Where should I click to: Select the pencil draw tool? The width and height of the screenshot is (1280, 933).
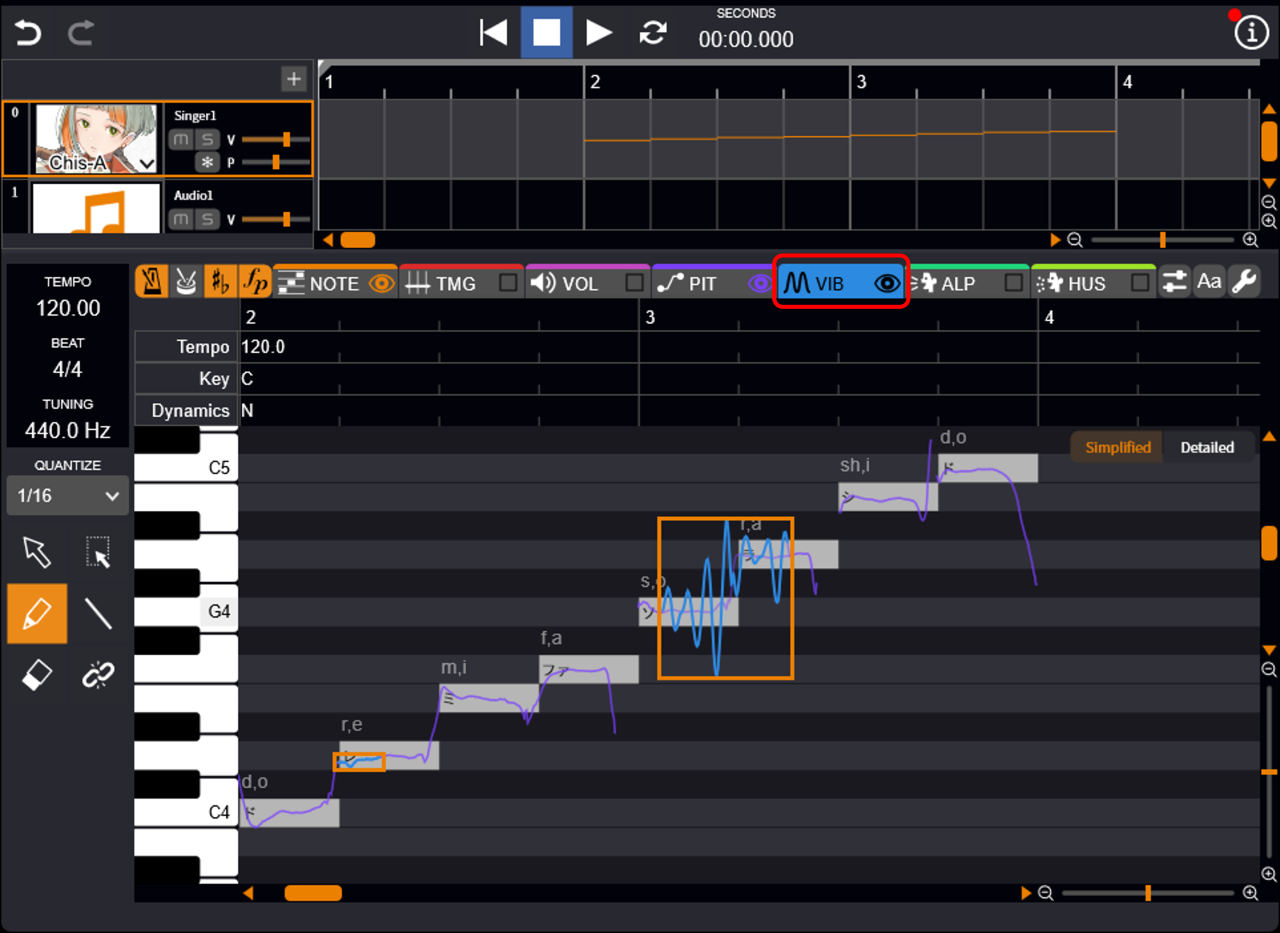(37, 613)
